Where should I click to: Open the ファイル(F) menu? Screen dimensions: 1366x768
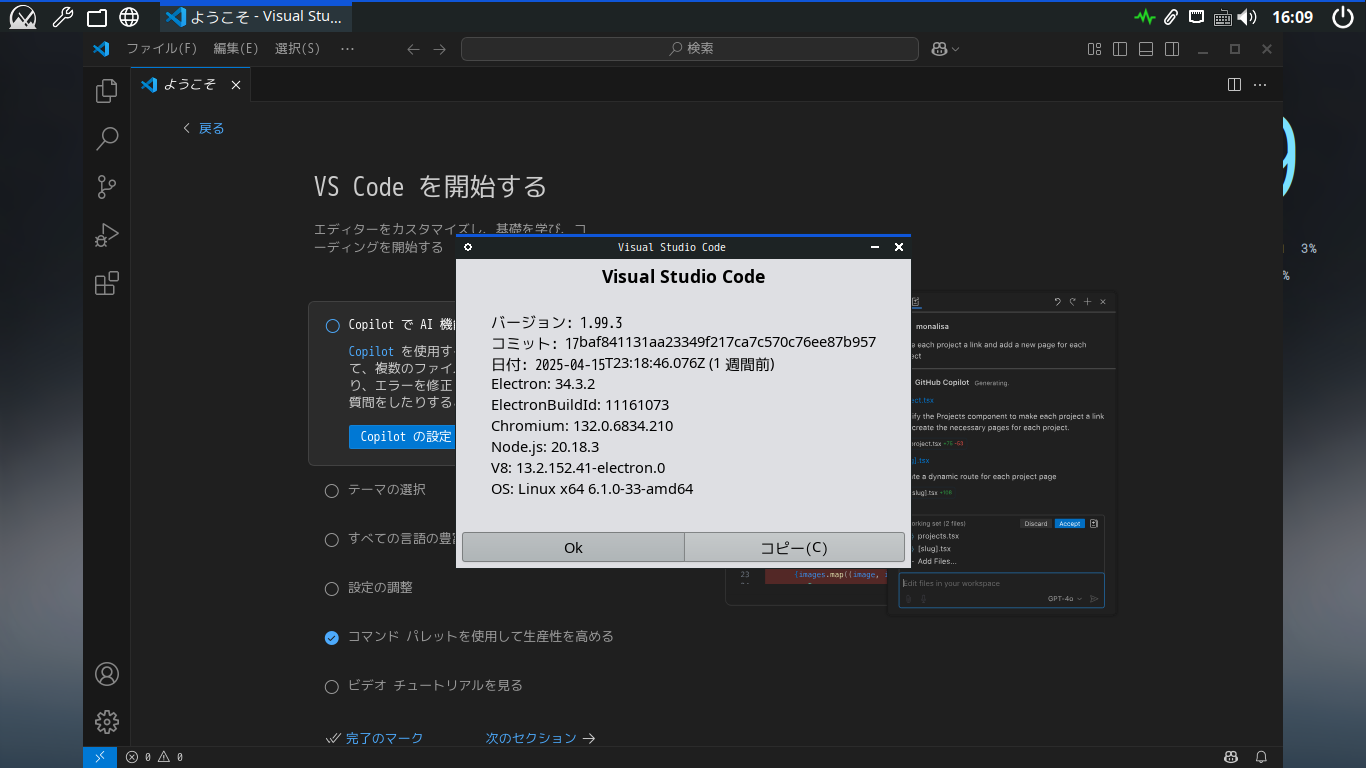click(161, 49)
